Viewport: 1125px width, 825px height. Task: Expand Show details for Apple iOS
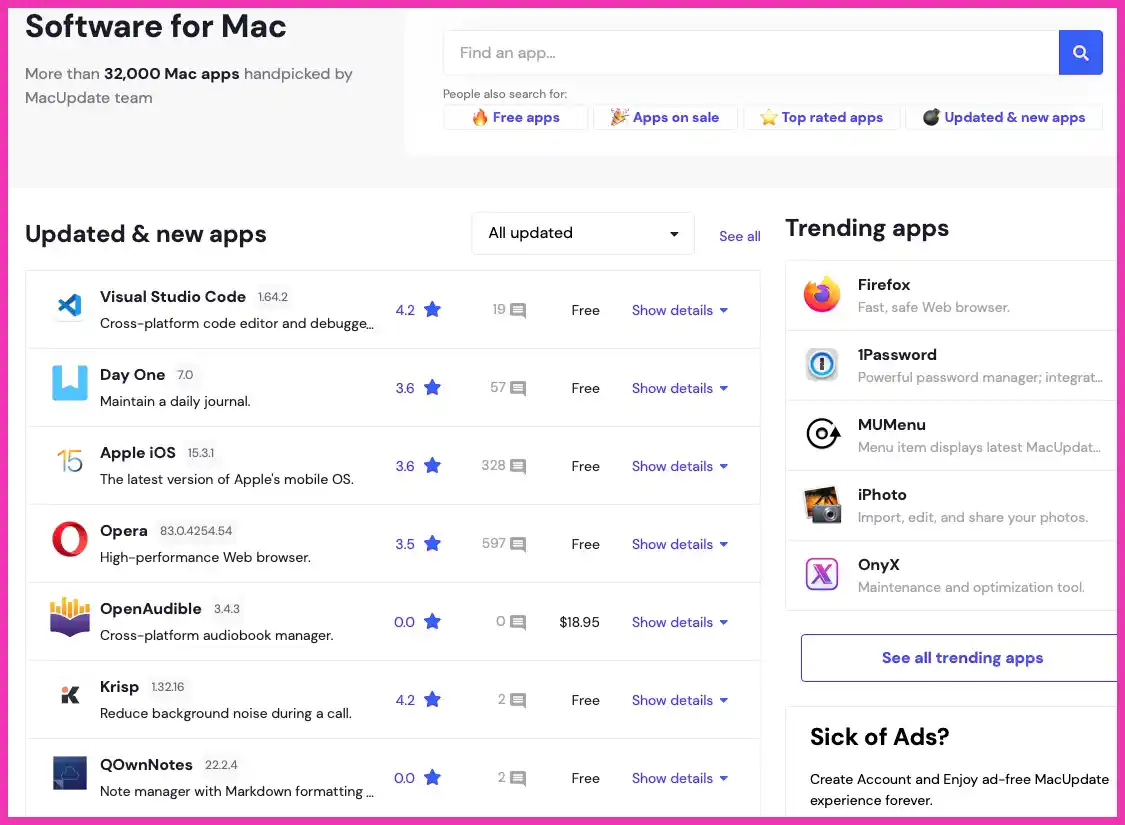pos(679,466)
